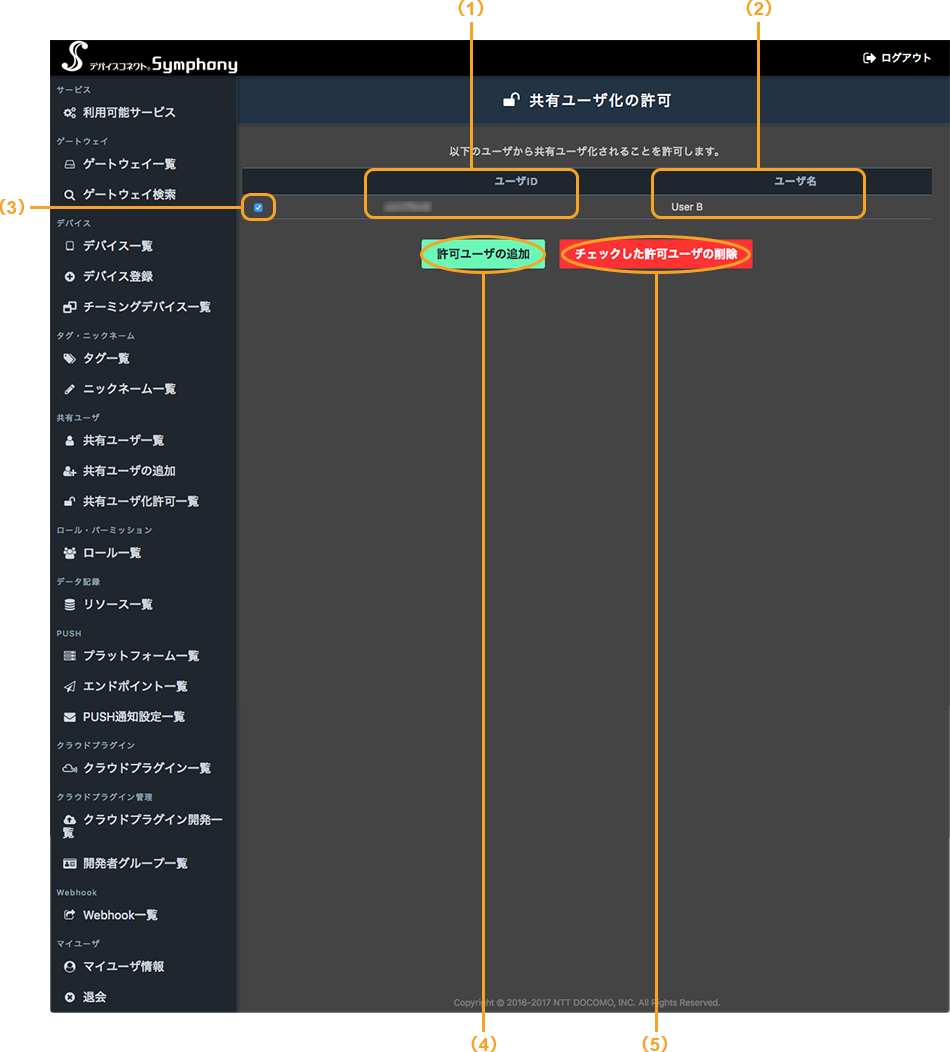Click the plus icon beside デバイス登録
The height and width of the screenshot is (1052, 950).
[x=69, y=276]
